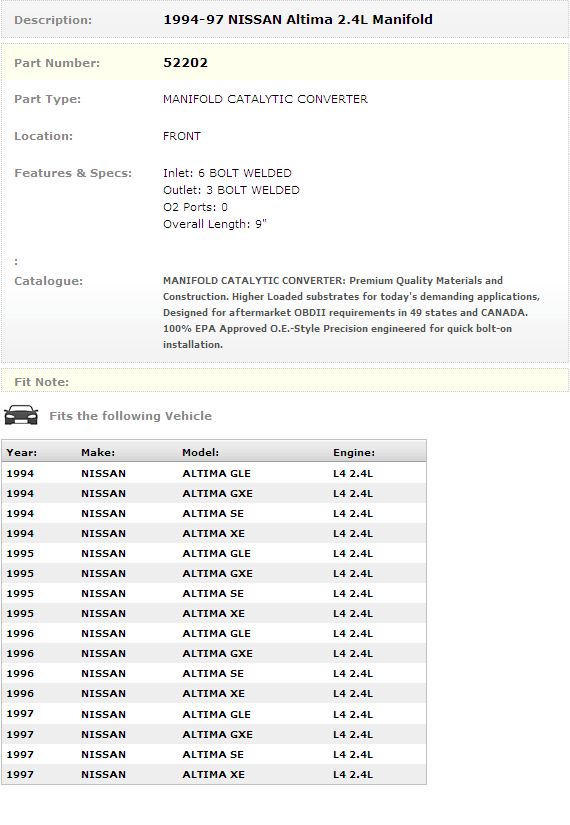Viewport: 570px width, 825px height.
Task: Click 'ALTIMA GXE' in the 1994 row
Action: [217, 494]
